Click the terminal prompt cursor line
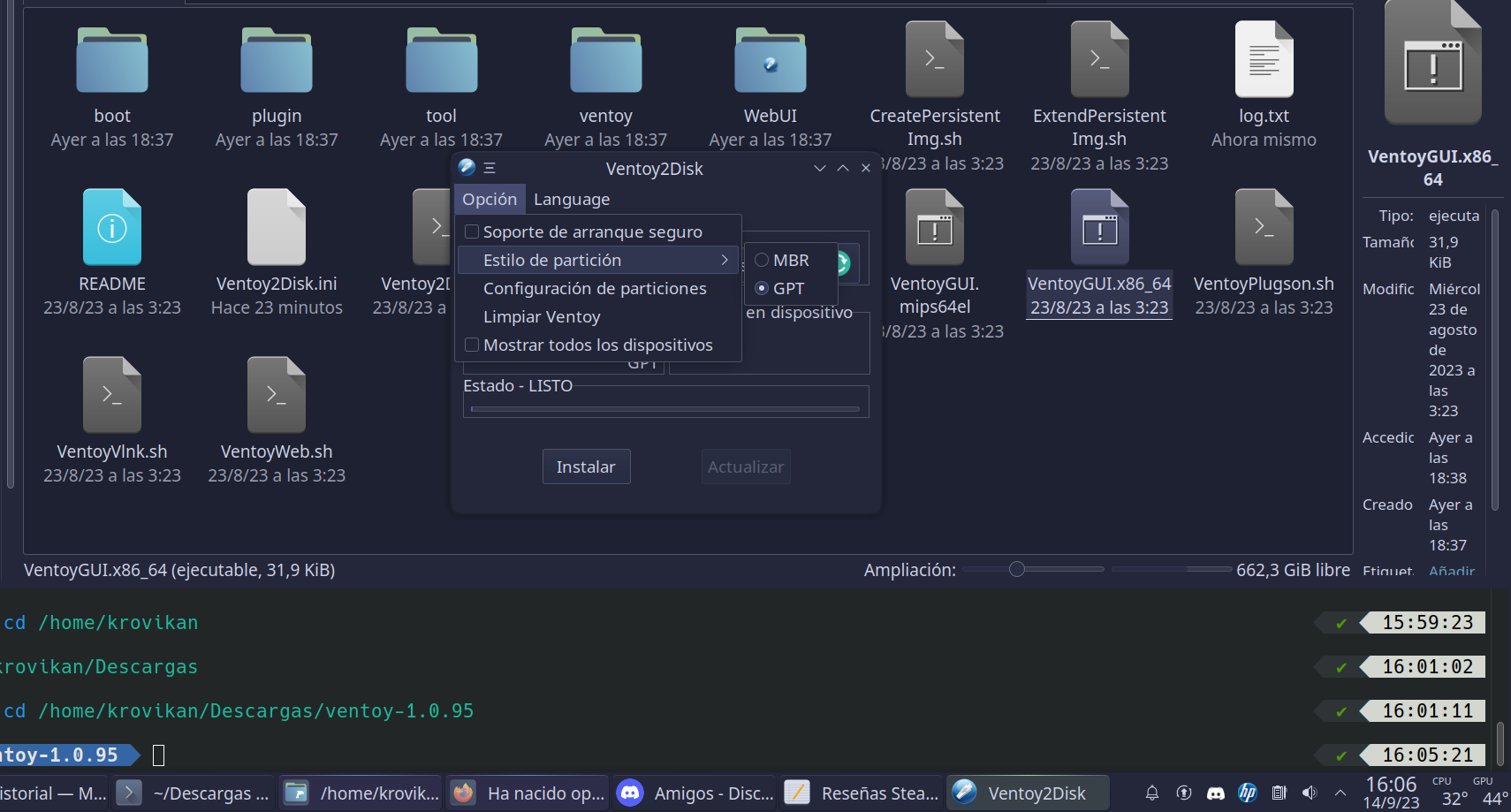1511x812 pixels. (159, 755)
